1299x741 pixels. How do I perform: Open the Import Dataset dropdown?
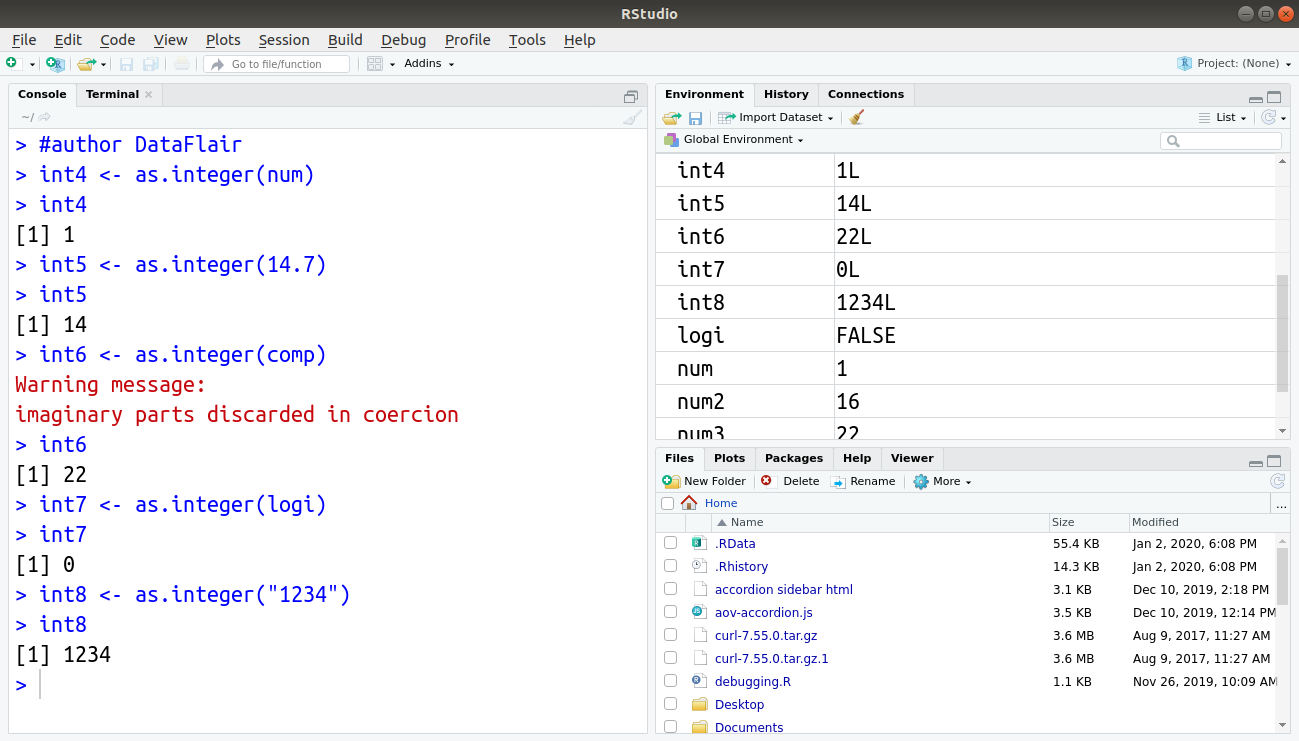click(x=776, y=117)
